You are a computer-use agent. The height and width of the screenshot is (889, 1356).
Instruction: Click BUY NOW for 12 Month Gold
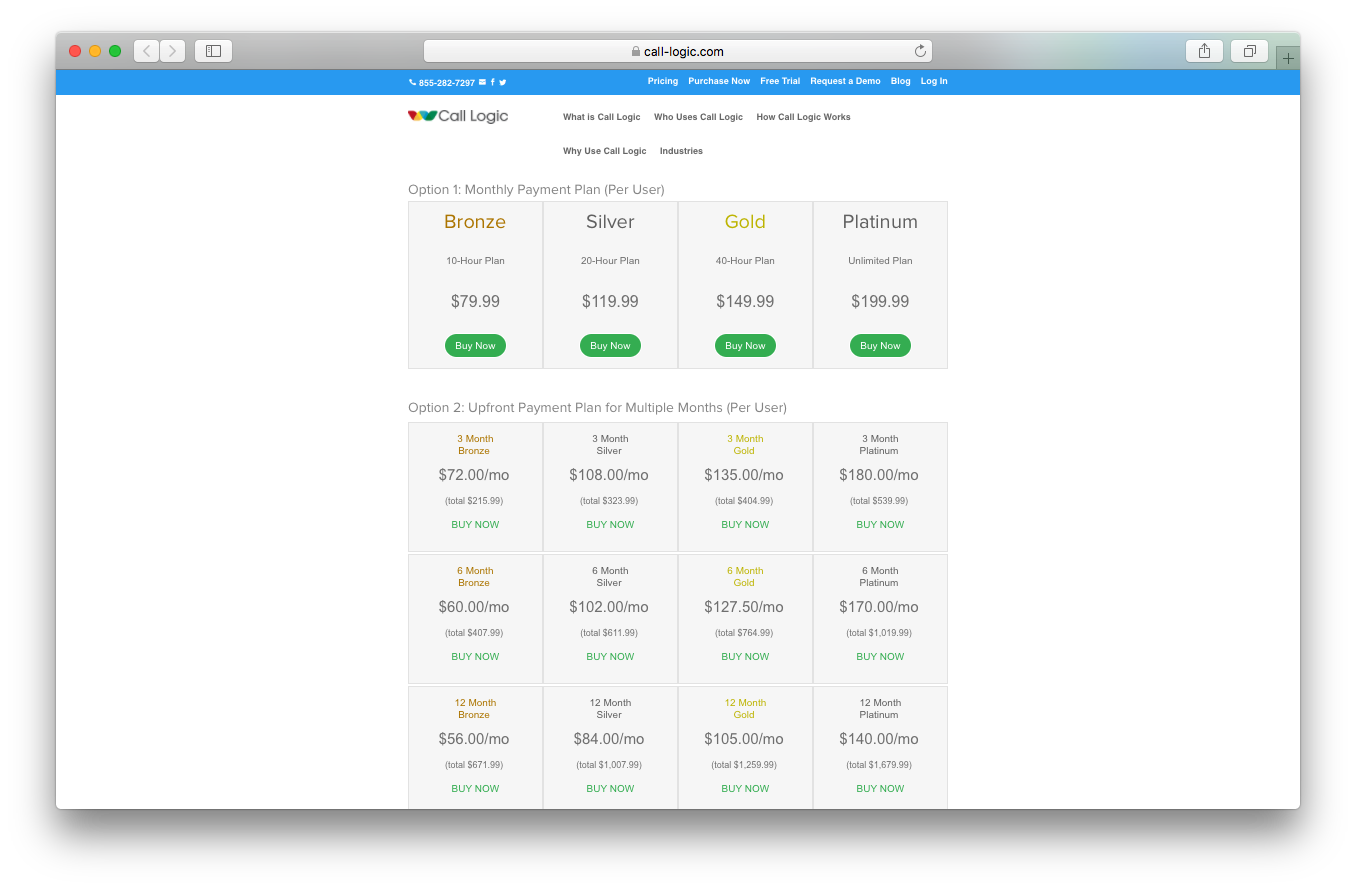[x=745, y=788]
